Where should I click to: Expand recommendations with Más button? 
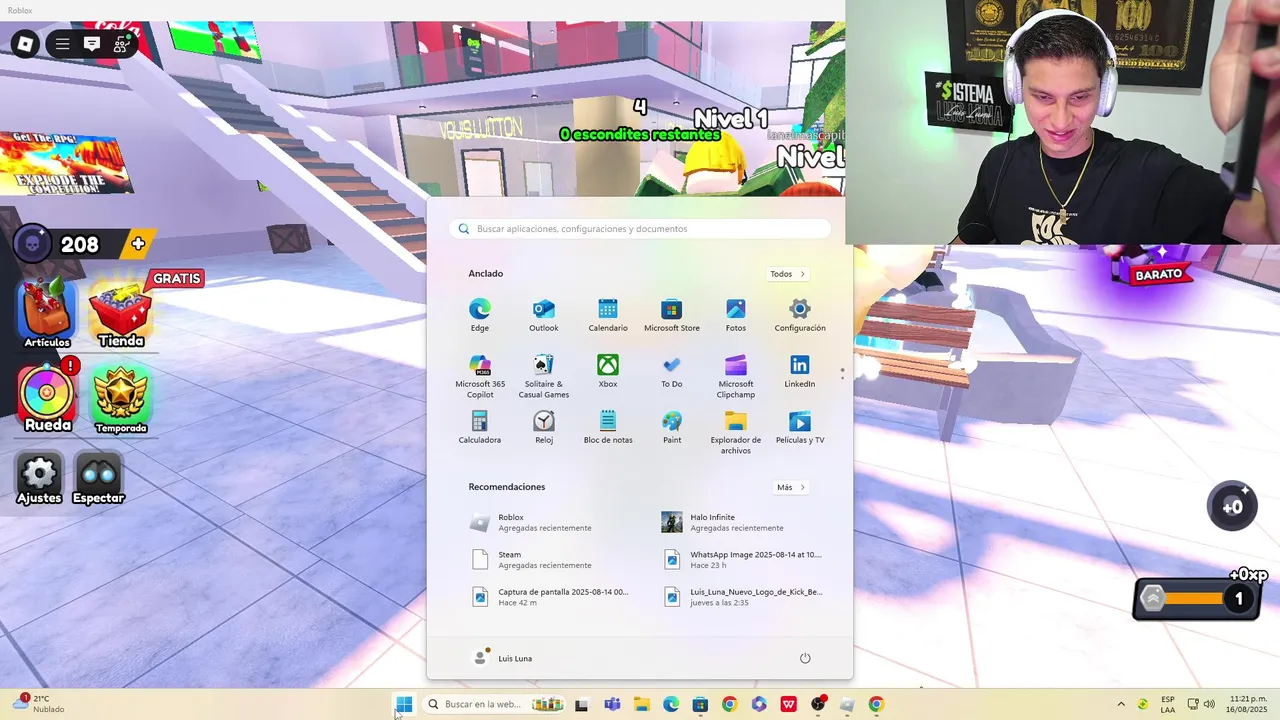click(791, 487)
